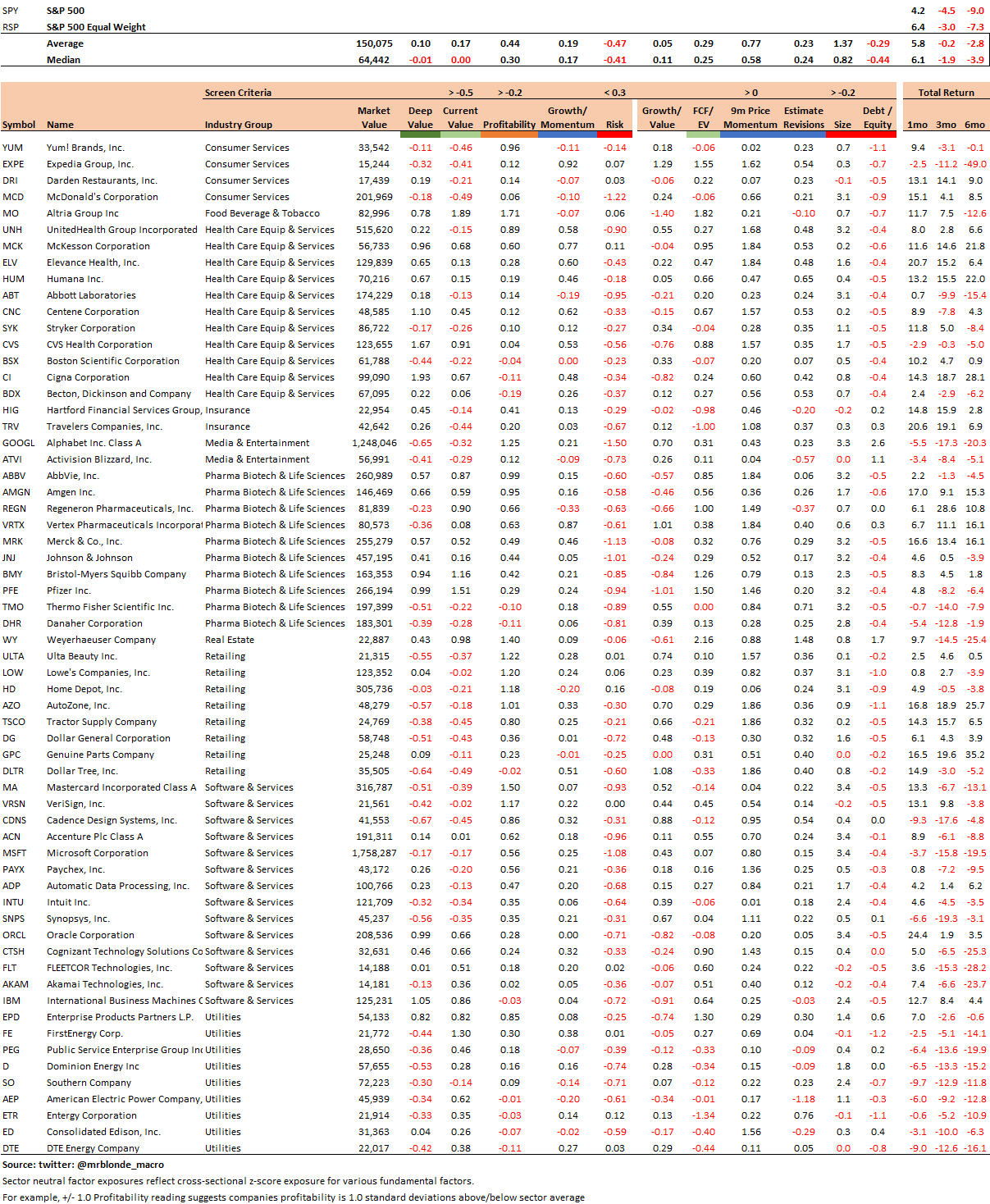Select Mastercard Incorporated Class A cell

point(121,787)
